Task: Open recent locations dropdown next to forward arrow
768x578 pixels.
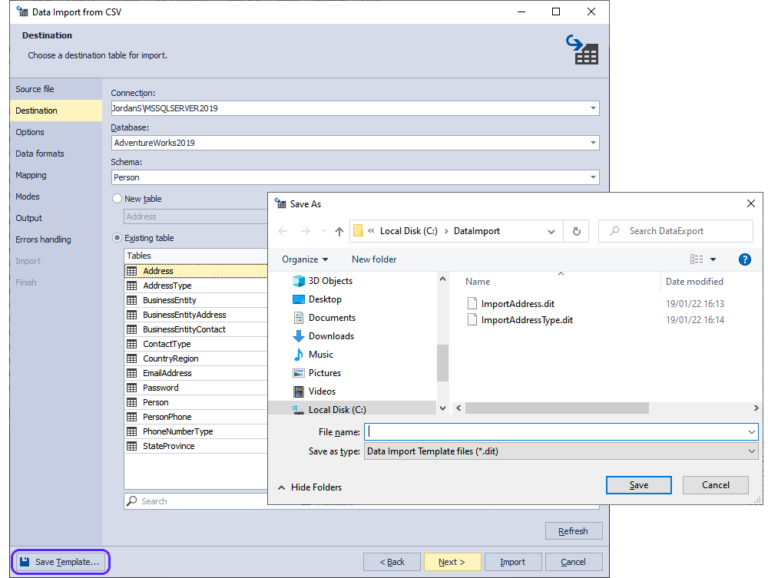Action: pos(323,231)
